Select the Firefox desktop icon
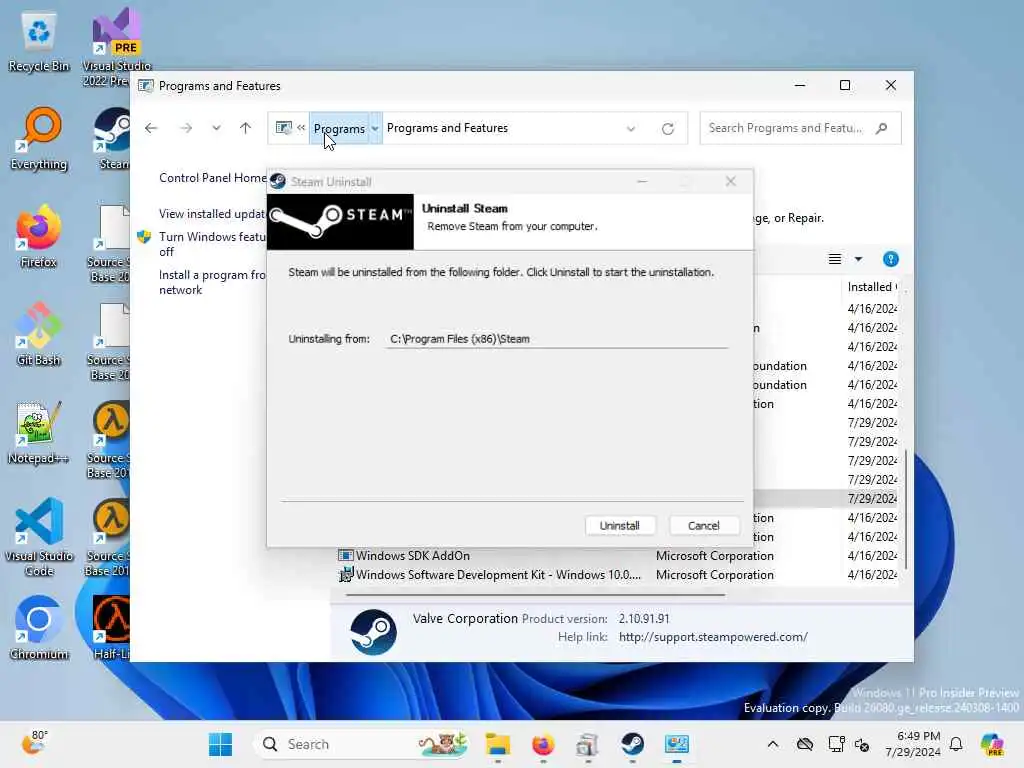The width and height of the screenshot is (1024, 768). click(39, 236)
